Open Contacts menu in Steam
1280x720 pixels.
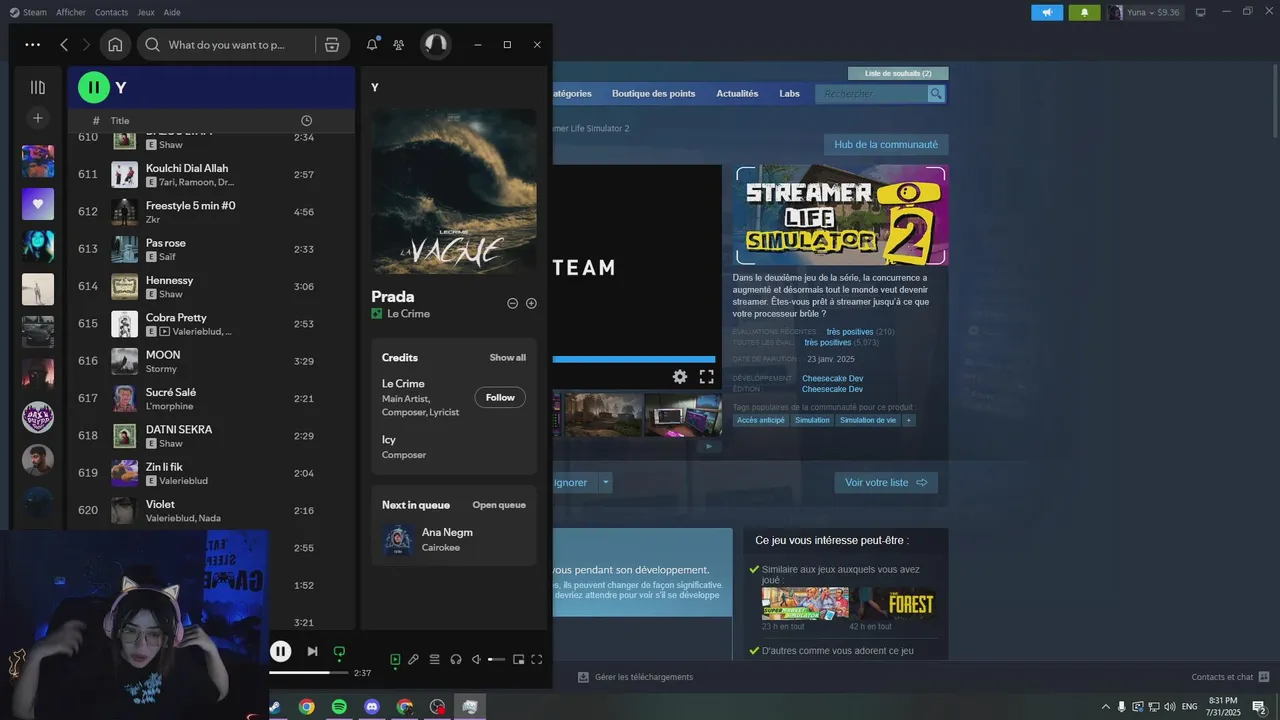111,12
